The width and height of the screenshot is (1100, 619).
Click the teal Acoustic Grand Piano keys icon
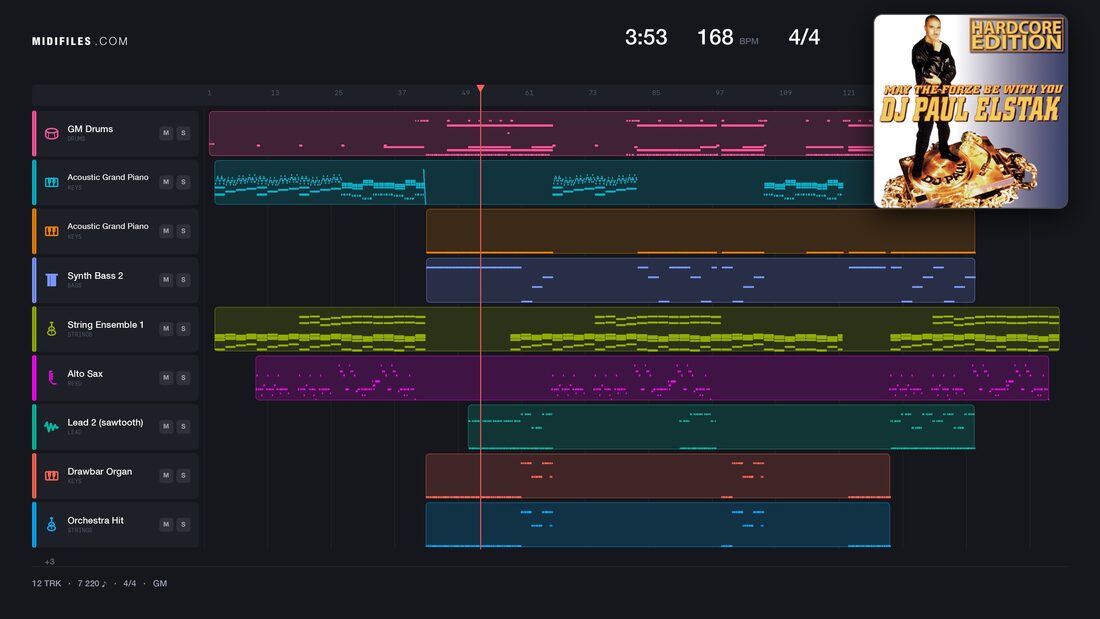pos(51,182)
